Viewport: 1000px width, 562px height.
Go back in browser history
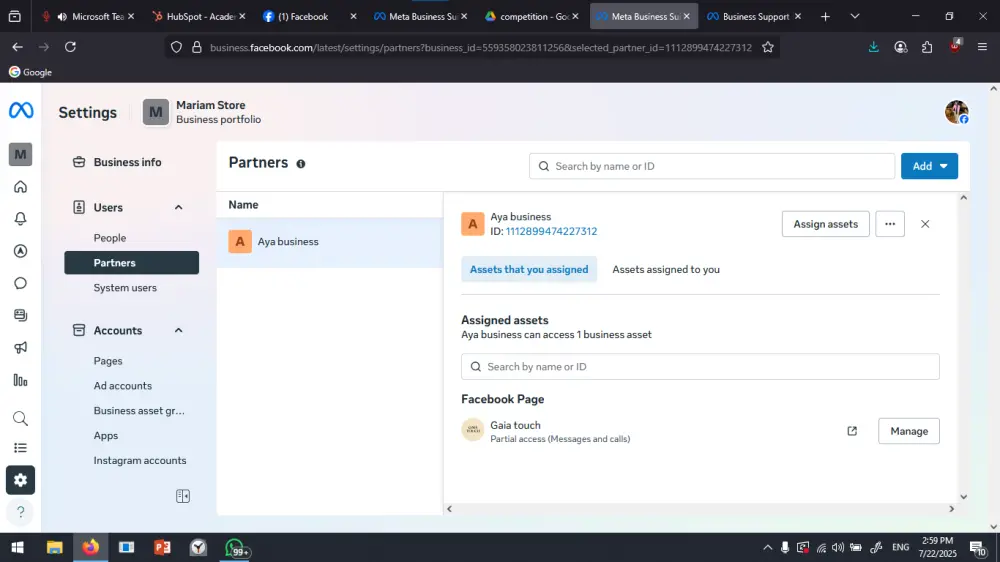pos(17,47)
